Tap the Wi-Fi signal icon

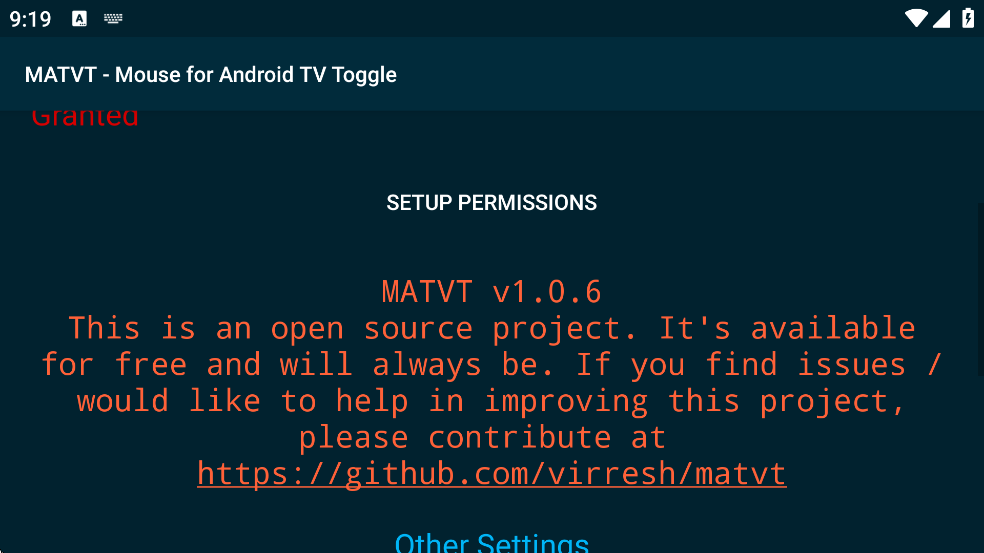click(916, 18)
